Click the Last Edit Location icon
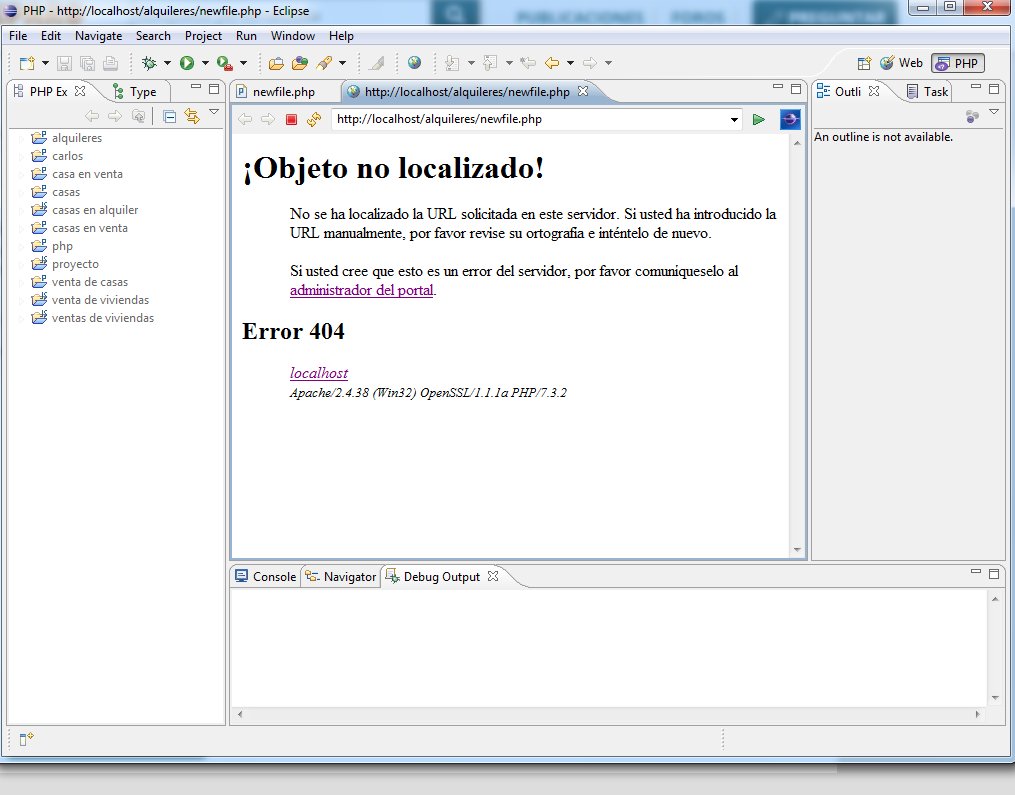This screenshot has width=1015, height=795. [x=528, y=63]
